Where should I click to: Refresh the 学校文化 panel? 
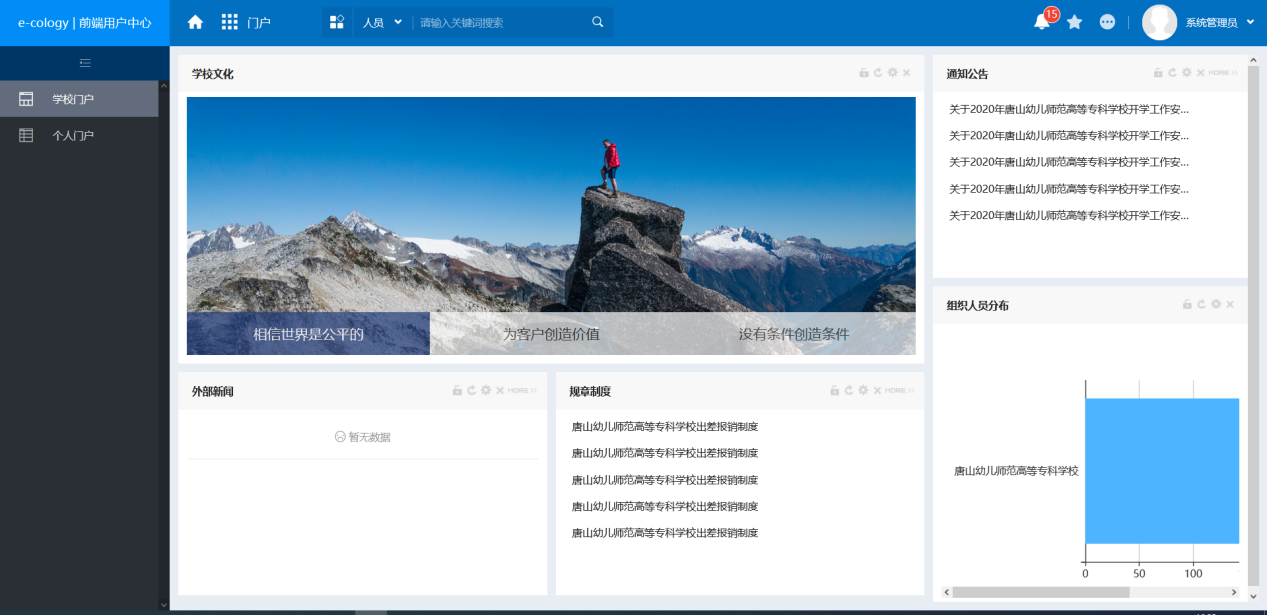(x=878, y=73)
